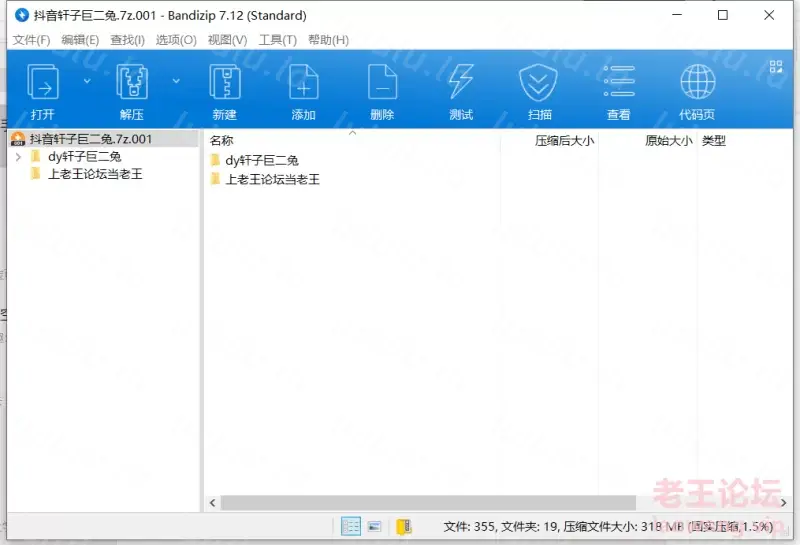This screenshot has width=800, height=545.
Task: Sort by the 压缩后大小 column header
Action: coord(564,141)
